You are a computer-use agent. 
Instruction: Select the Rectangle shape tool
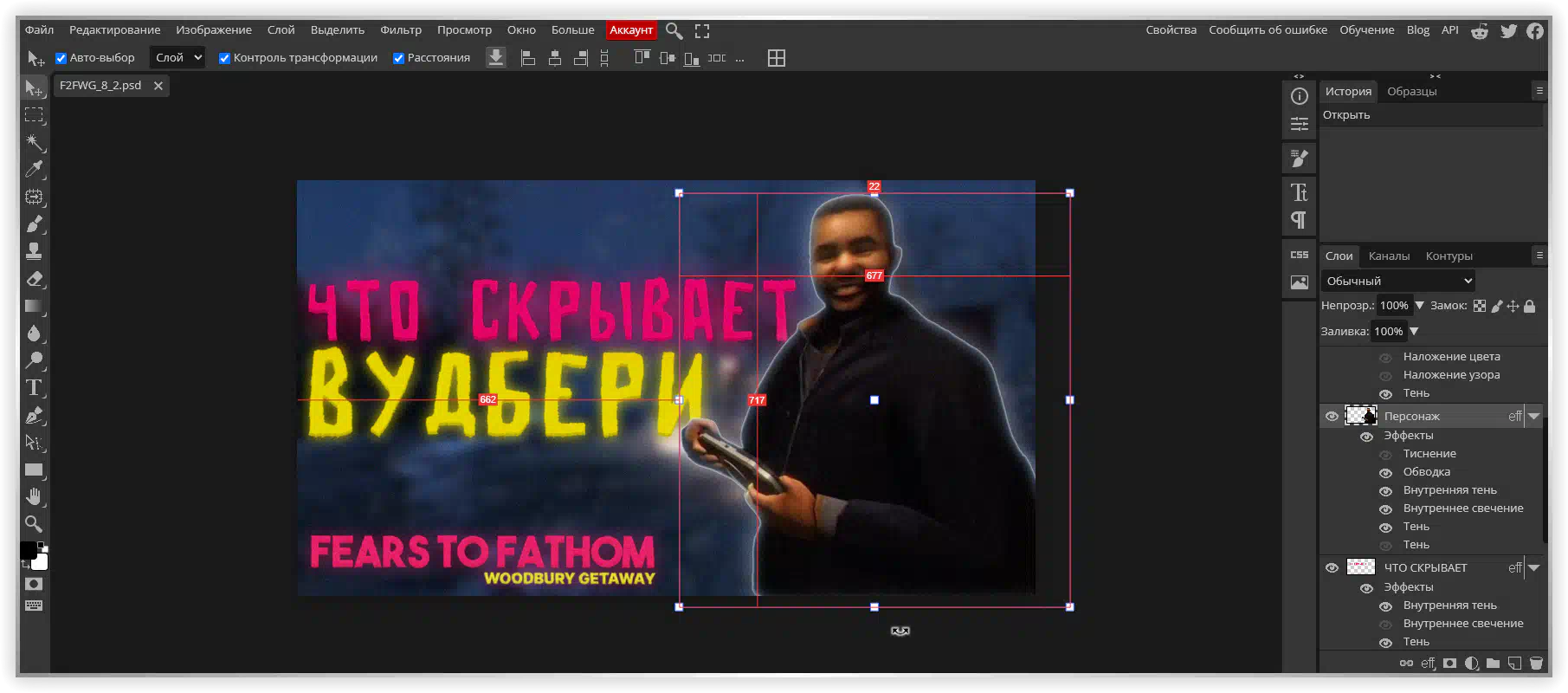pos(35,470)
